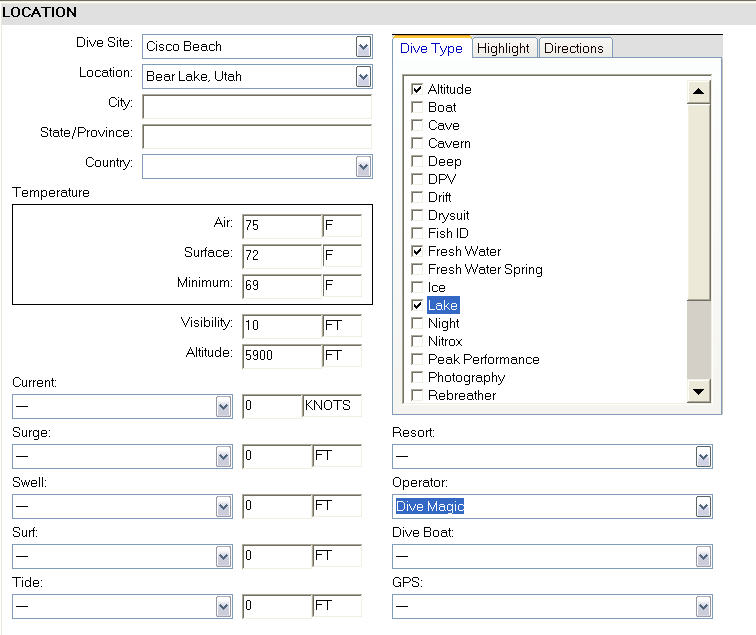Click the scroll up arrow in dive list
The width and height of the screenshot is (756, 635).
(699, 91)
